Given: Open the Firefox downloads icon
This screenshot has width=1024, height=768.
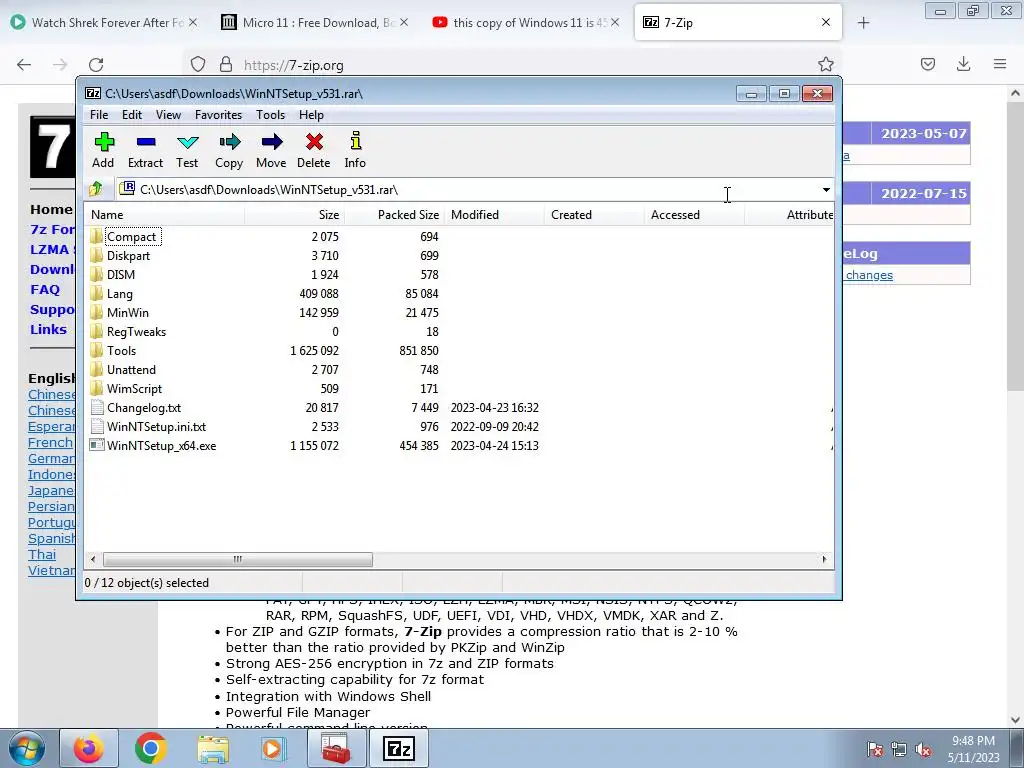Looking at the screenshot, I should click(963, 64).
